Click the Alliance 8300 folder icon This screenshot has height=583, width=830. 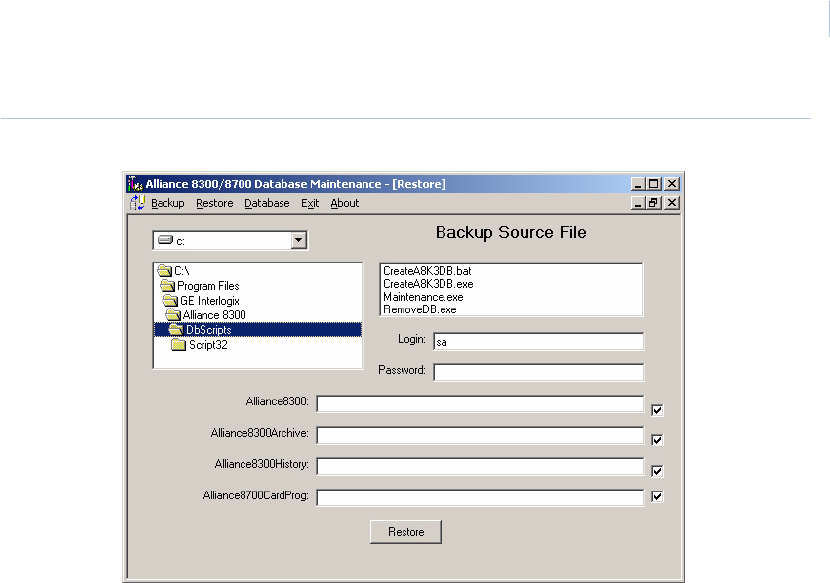point(173,315)
